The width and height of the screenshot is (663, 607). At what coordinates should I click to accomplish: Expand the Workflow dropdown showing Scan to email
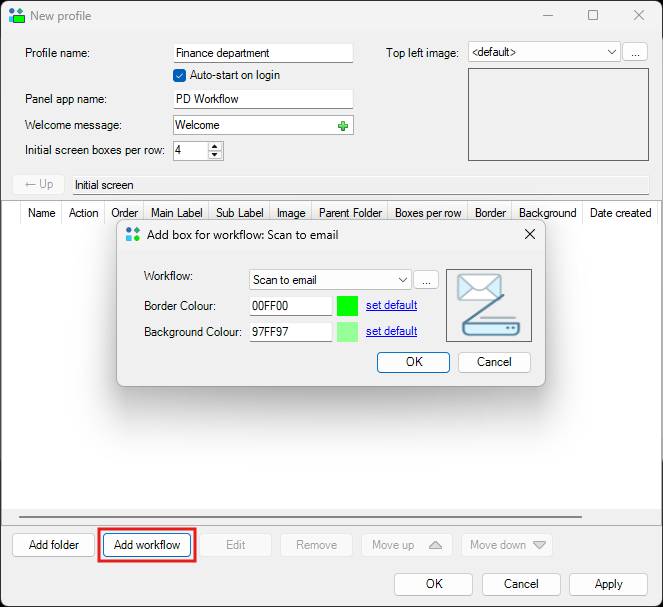point(403,280)
